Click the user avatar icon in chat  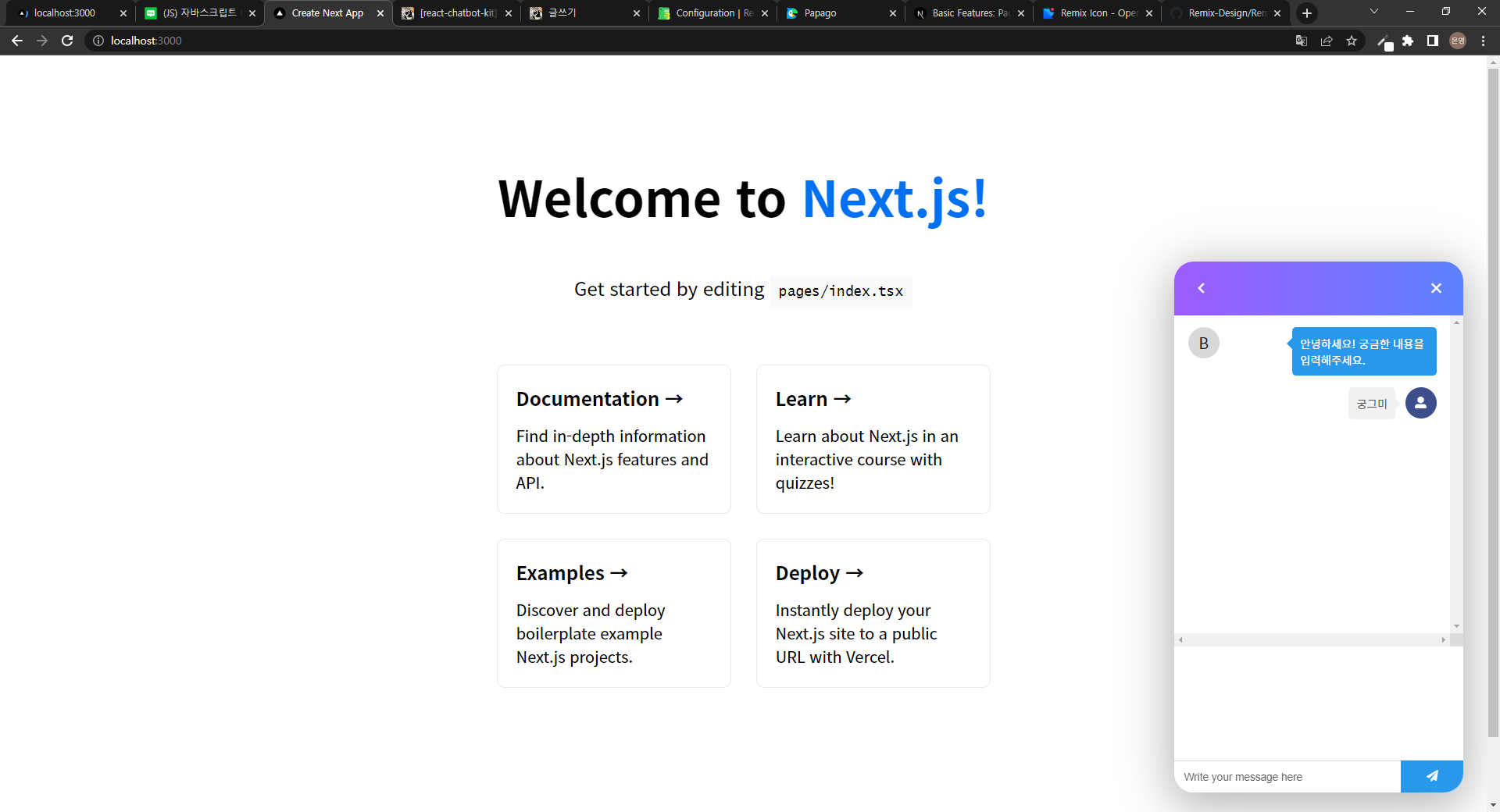[1421, 403]
